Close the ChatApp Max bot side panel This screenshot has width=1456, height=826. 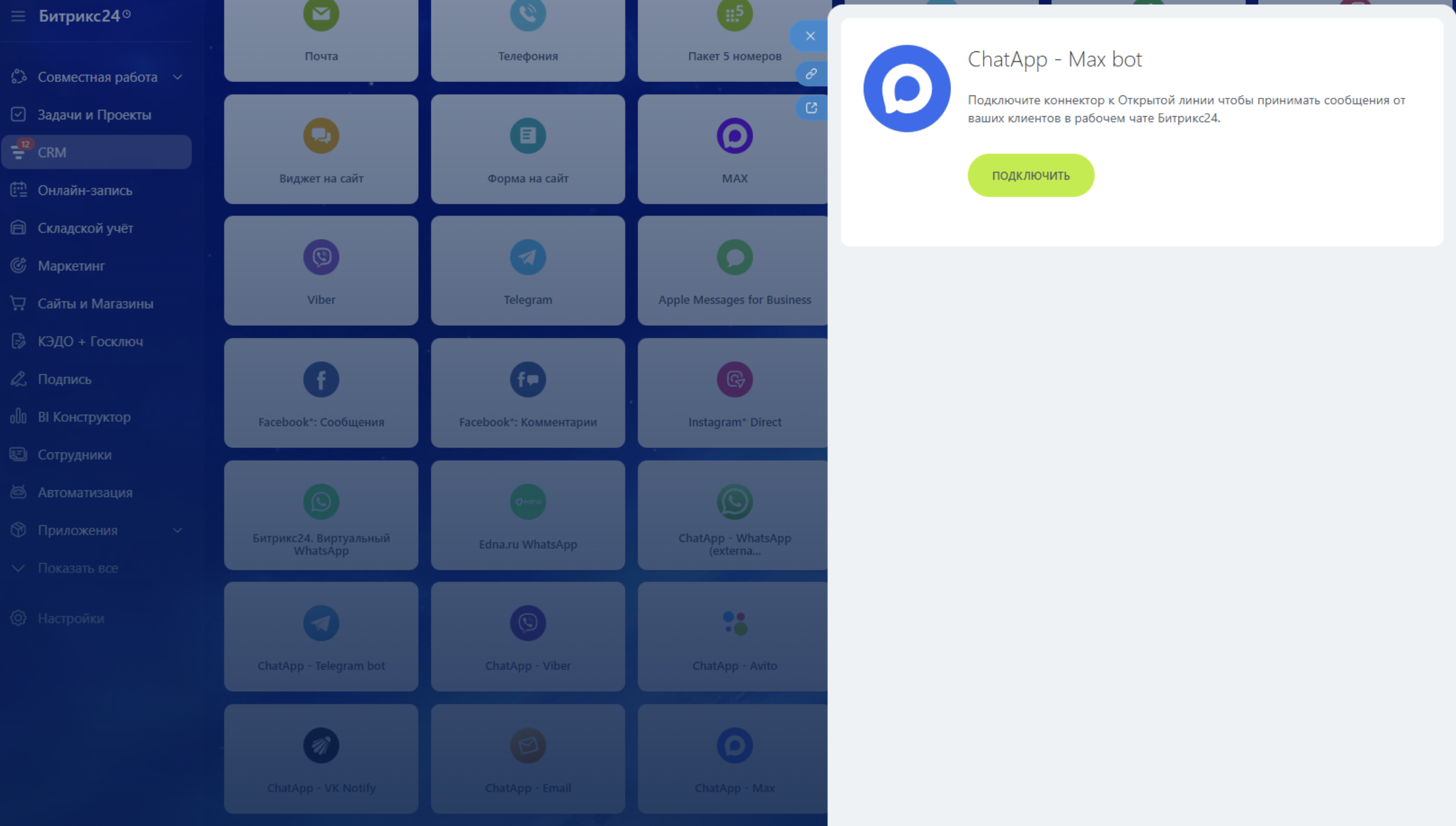[810, 36]
